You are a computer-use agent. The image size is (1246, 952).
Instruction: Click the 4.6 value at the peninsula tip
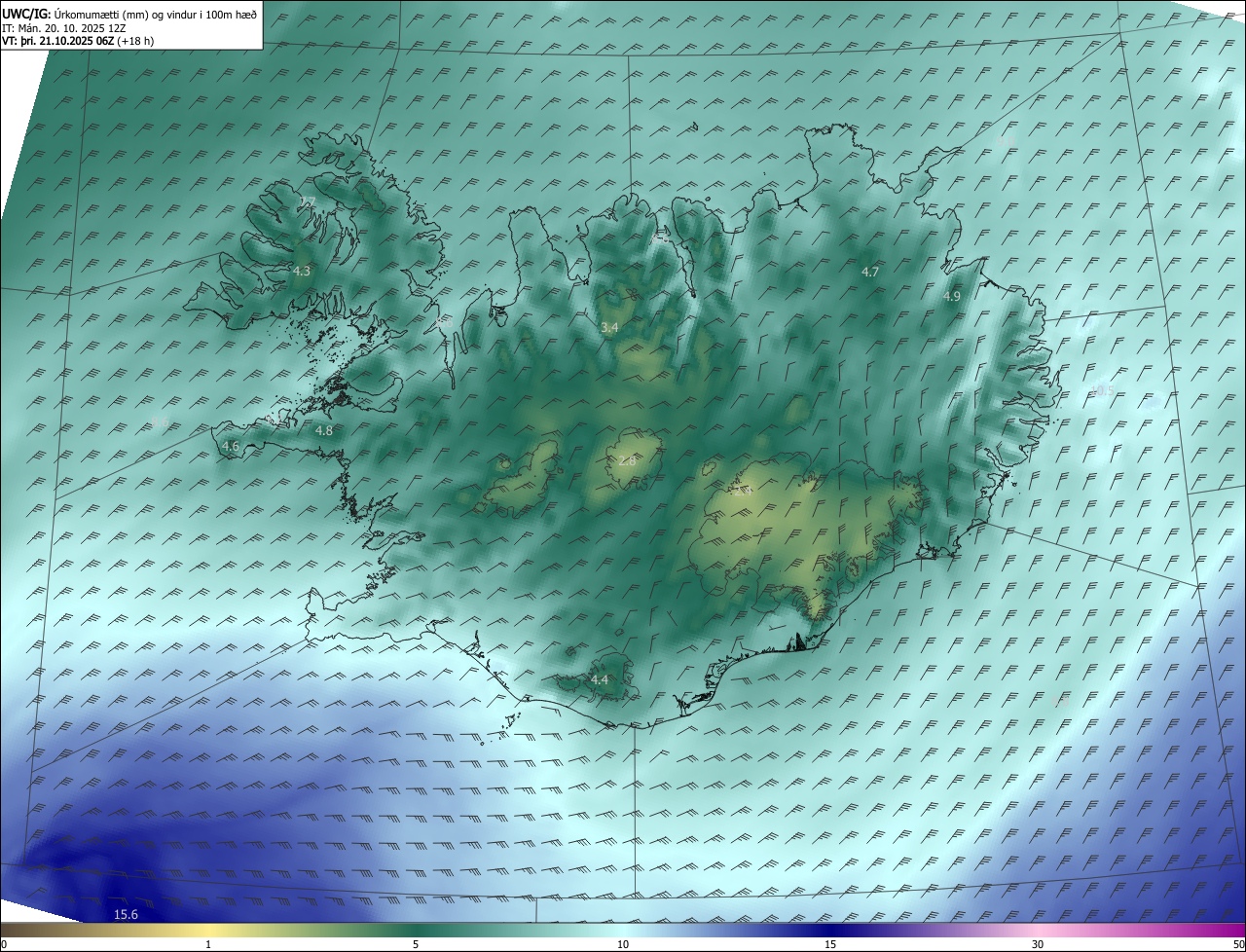(231, 446)
